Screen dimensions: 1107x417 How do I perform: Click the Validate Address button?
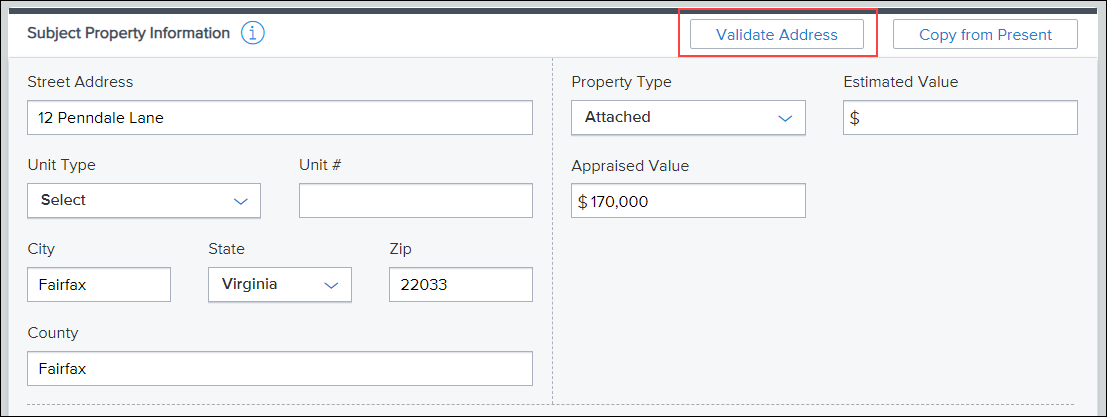point(777,35)
